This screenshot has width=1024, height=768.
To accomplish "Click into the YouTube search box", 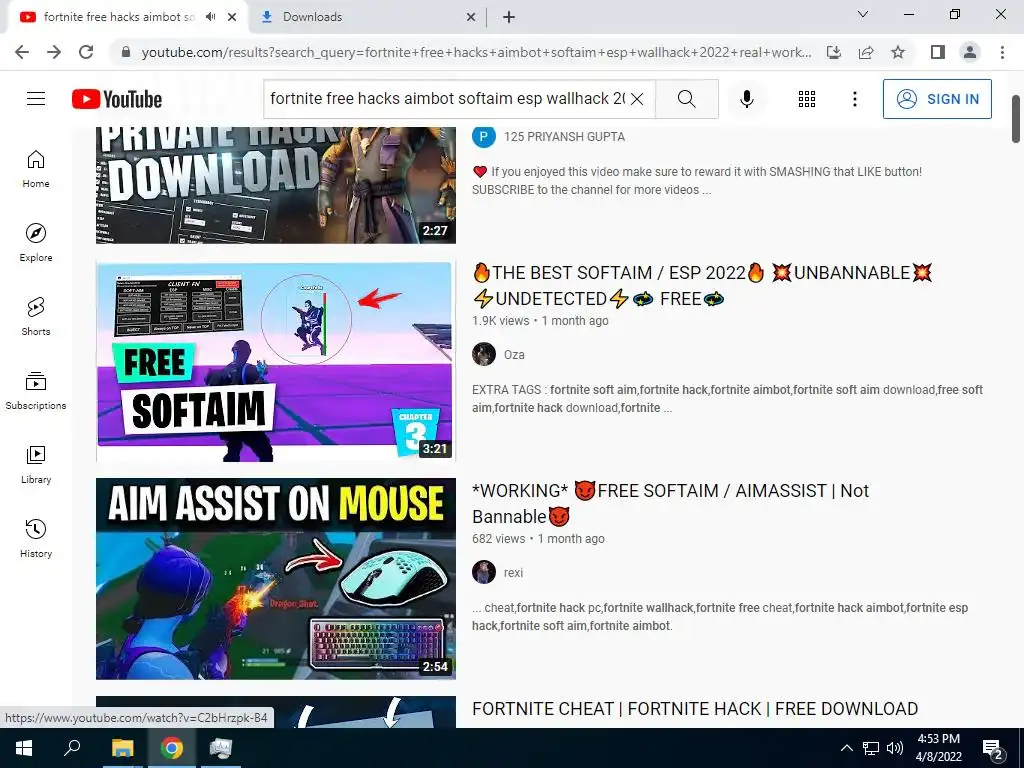I will coord(447,99).
